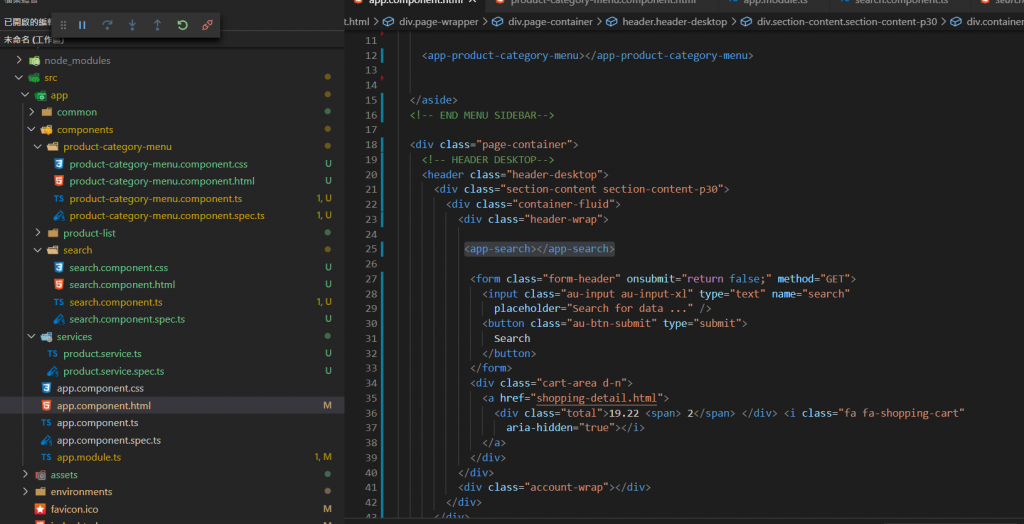Screen dimensions: 1024x524
Task: Click the CSS icon beside app.component.css
Action: click(x=46, y=388)
